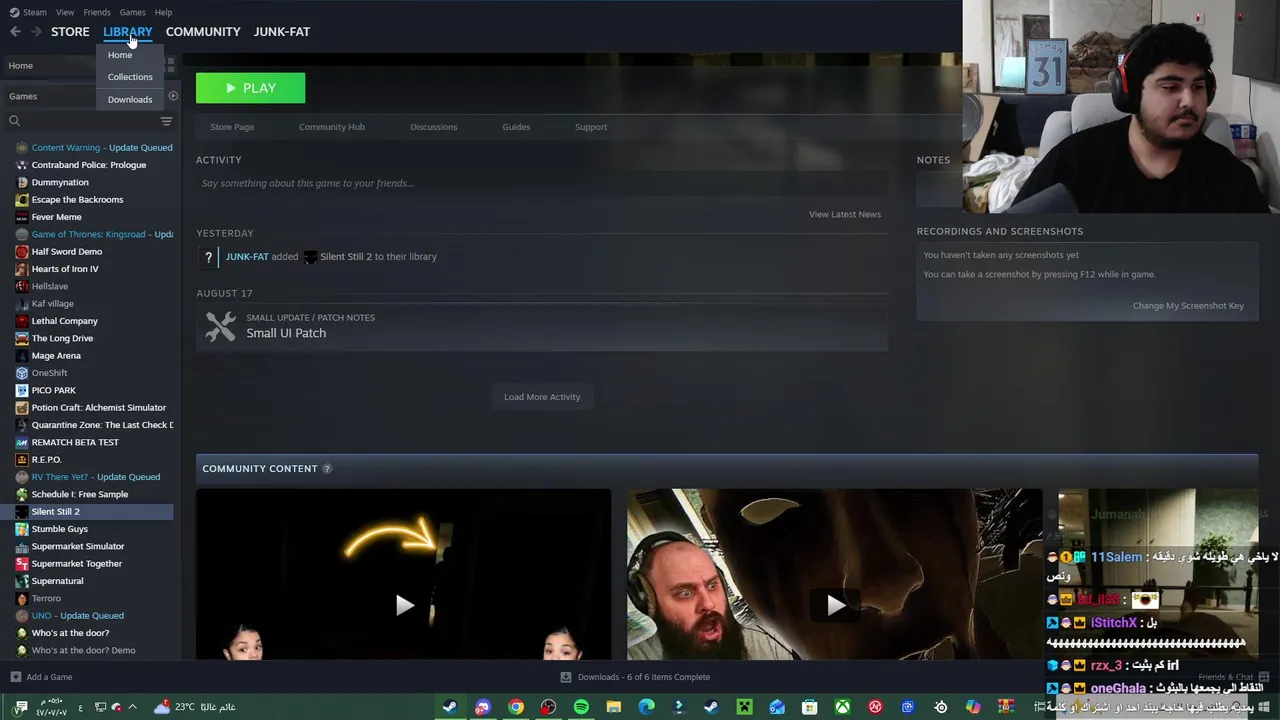The width and height of the screenshot is (1280, 720).
Task: Open the Games menu
Action: click(x=132, y=12)
